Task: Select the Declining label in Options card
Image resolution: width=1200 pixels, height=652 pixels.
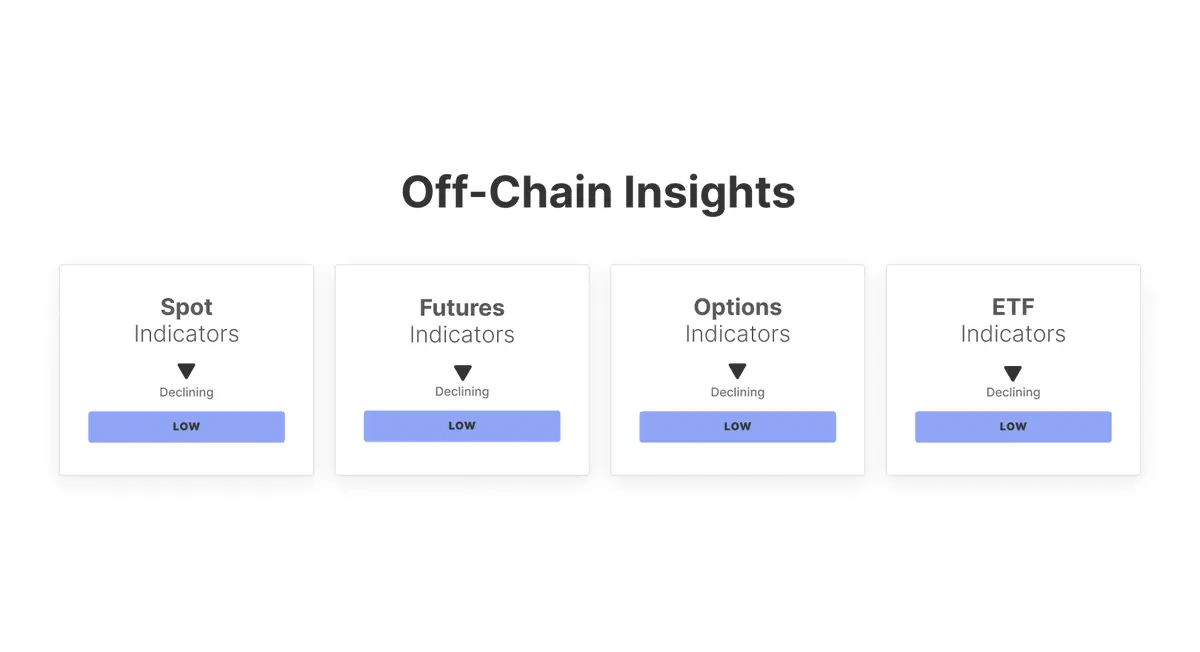Action: (x=737, y=393)
